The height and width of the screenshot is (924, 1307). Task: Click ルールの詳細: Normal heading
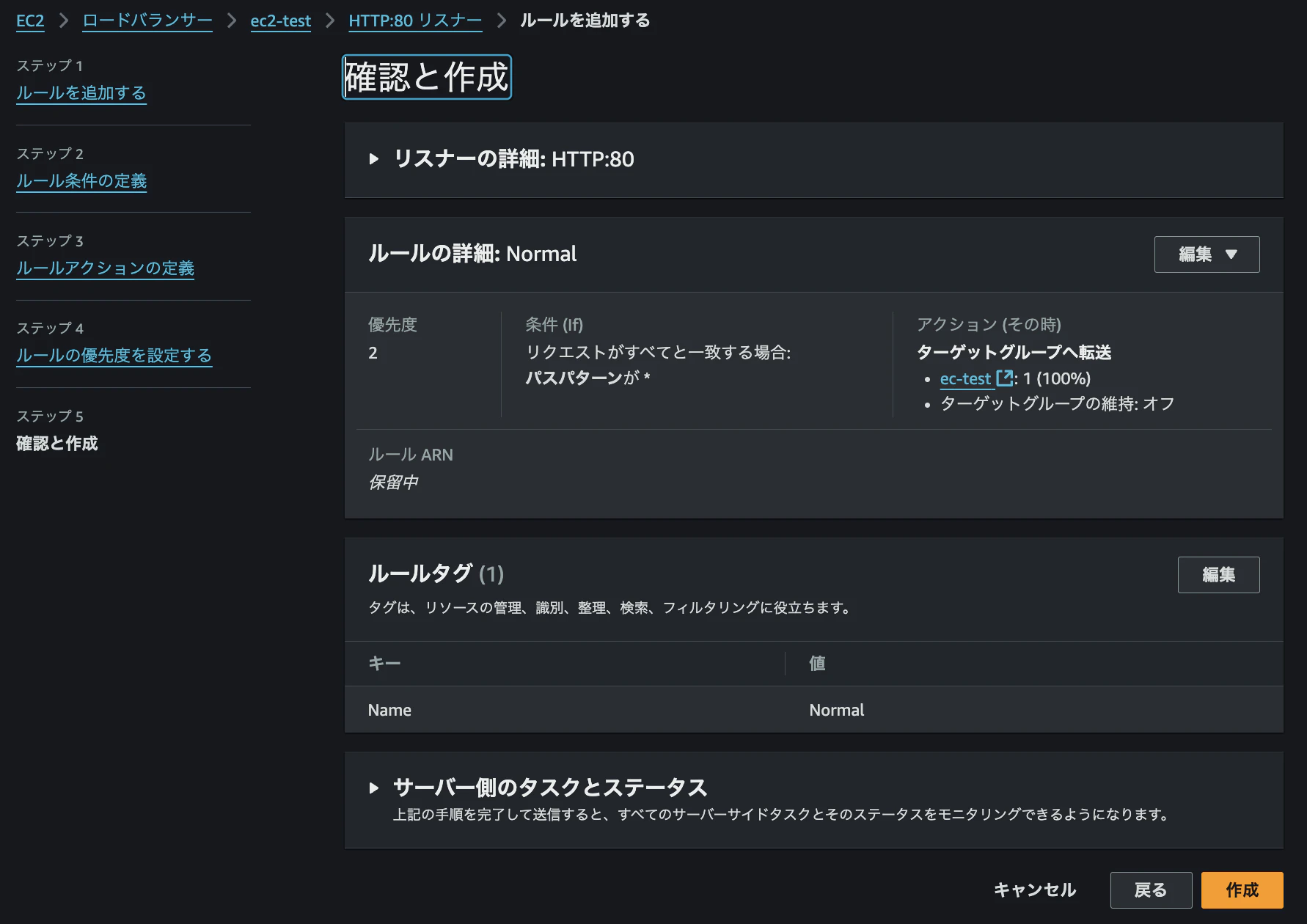tap(472, 254)
